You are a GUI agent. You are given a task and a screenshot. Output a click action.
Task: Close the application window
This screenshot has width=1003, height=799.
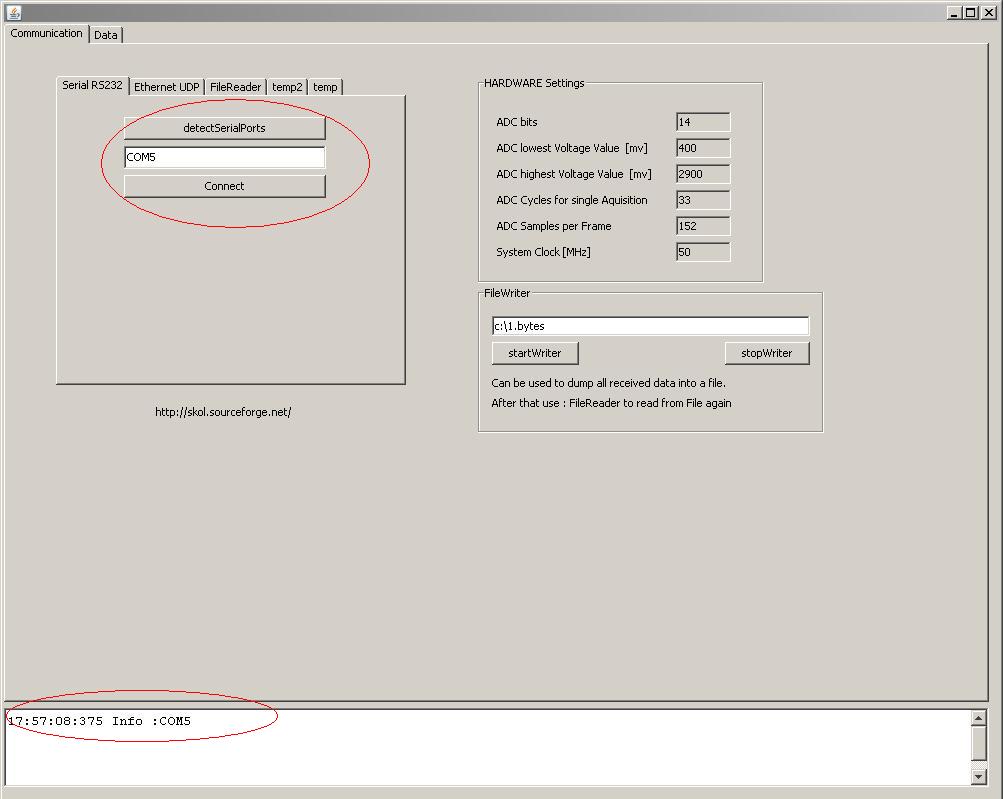988,12
